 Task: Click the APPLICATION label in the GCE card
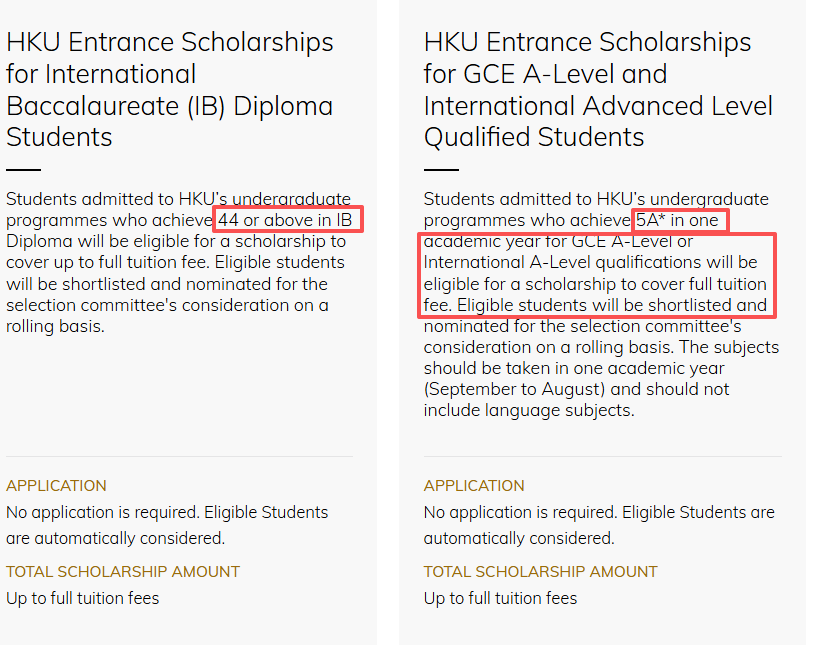(x=474, y=486)
